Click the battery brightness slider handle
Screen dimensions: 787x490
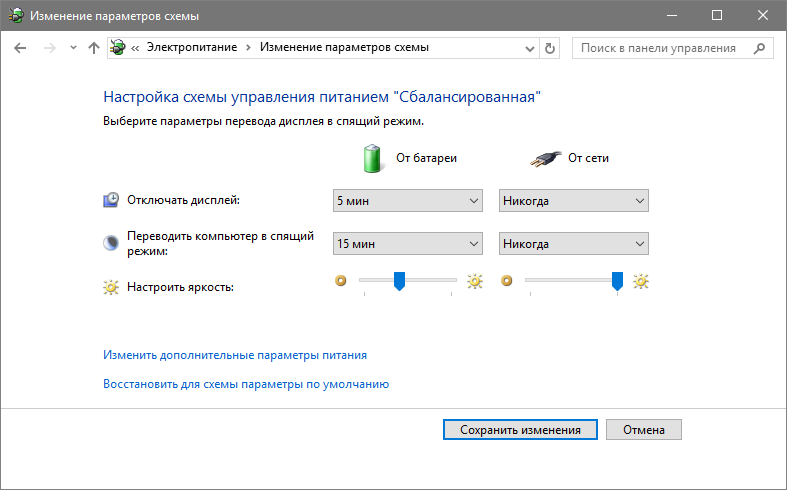399,280
